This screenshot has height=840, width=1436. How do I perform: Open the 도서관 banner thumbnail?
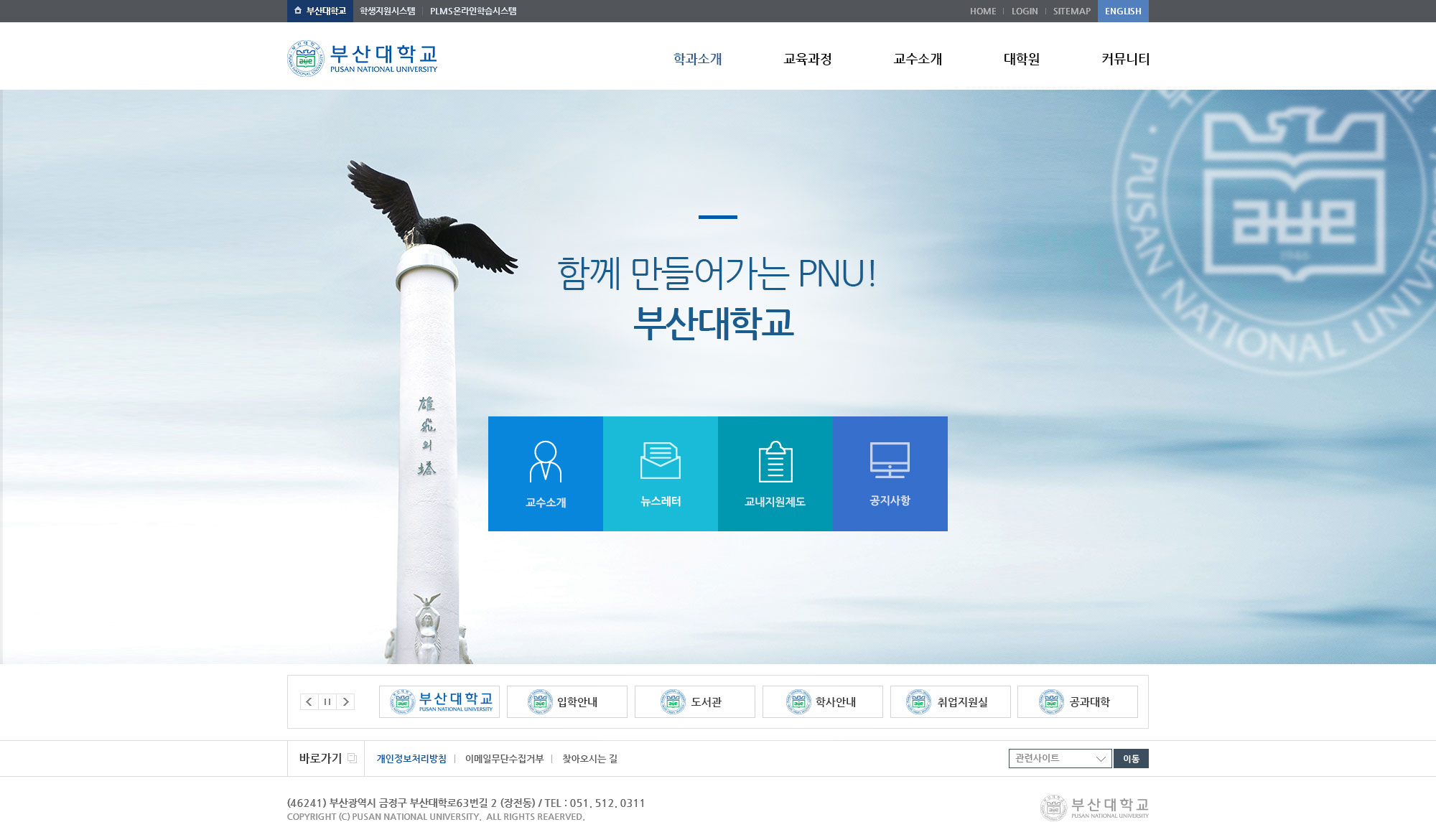[694, 701]
